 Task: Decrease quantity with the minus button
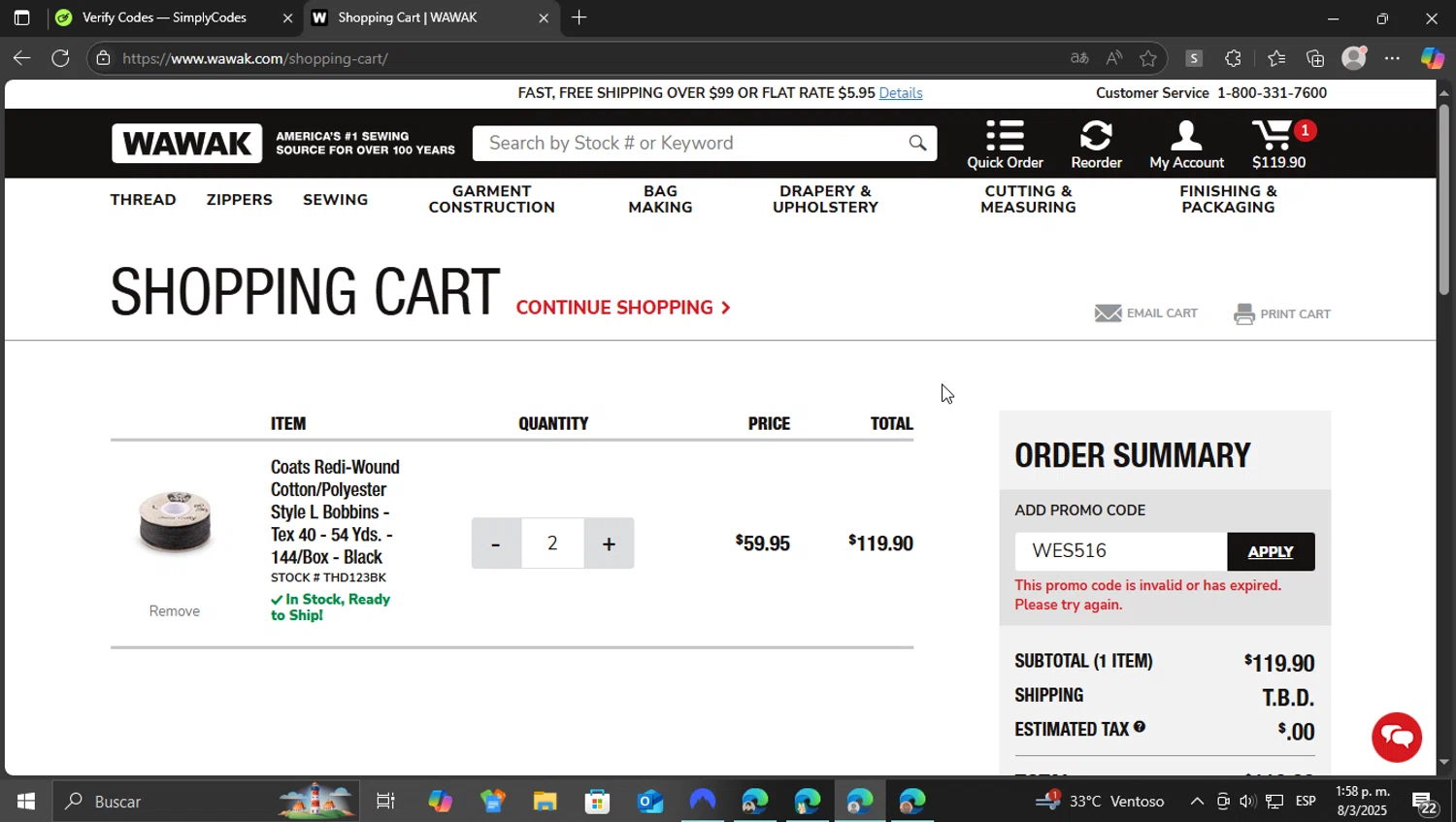[496, 543]
